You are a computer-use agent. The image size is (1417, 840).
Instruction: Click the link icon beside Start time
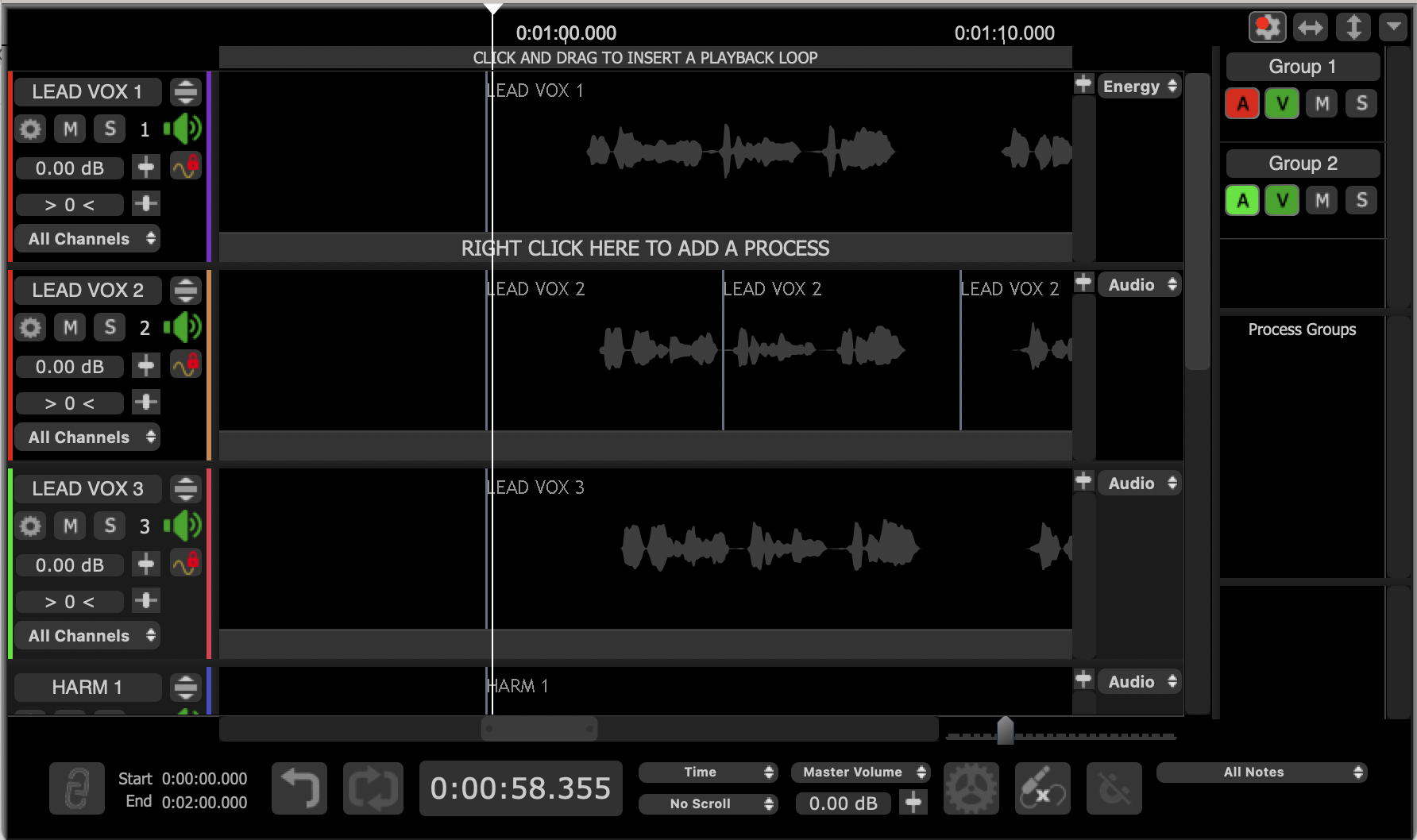76,788
